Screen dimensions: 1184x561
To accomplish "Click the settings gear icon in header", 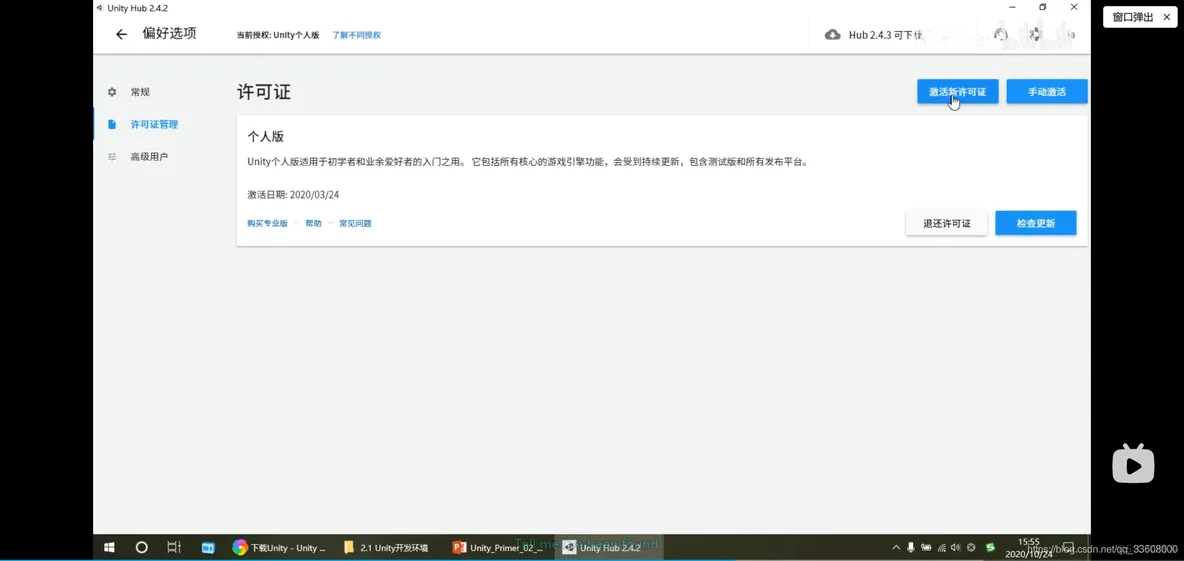I will point(1035,35).
